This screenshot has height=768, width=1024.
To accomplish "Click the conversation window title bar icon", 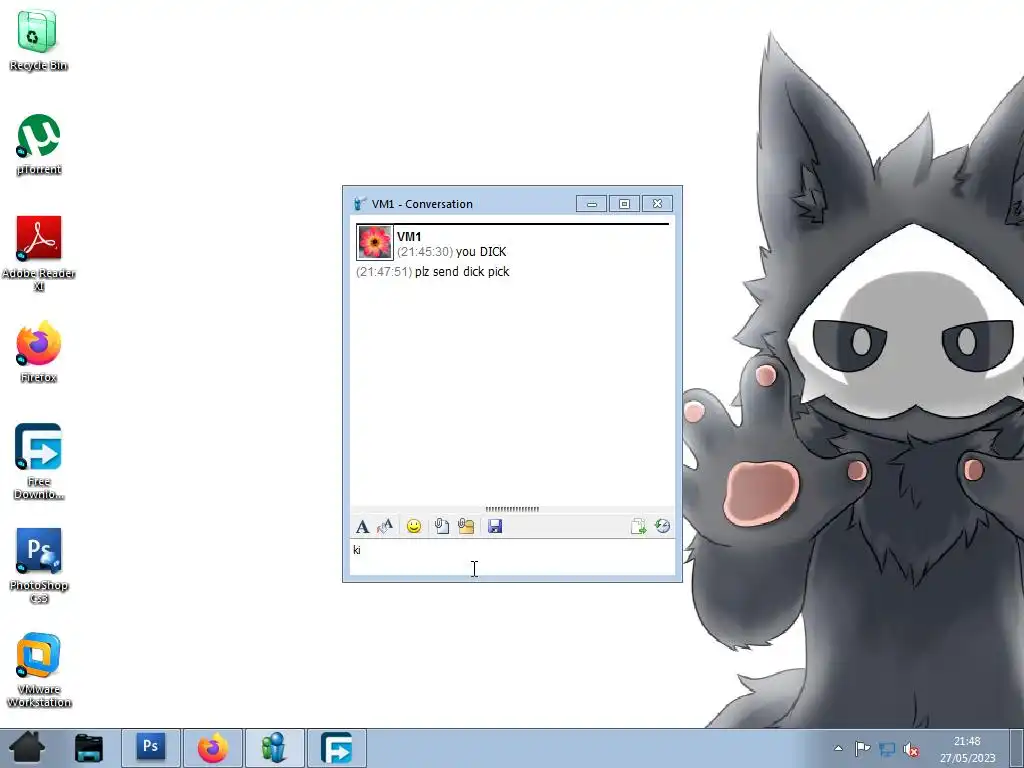I will pyautogui.click(x=359, y=204).
